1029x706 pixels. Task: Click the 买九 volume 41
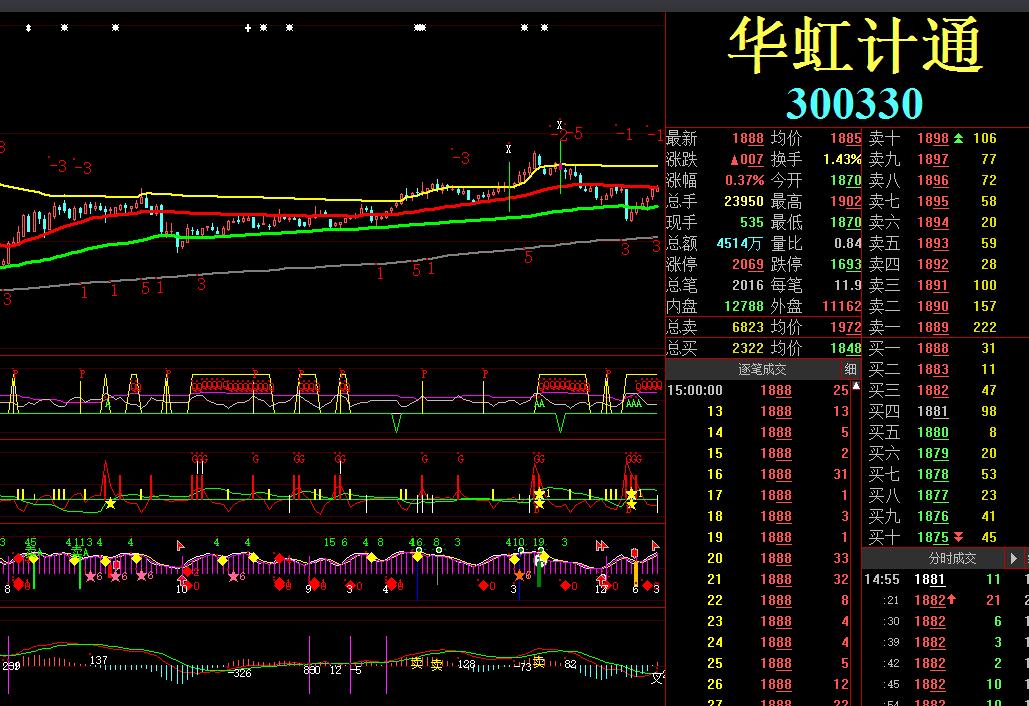[988, 516]
